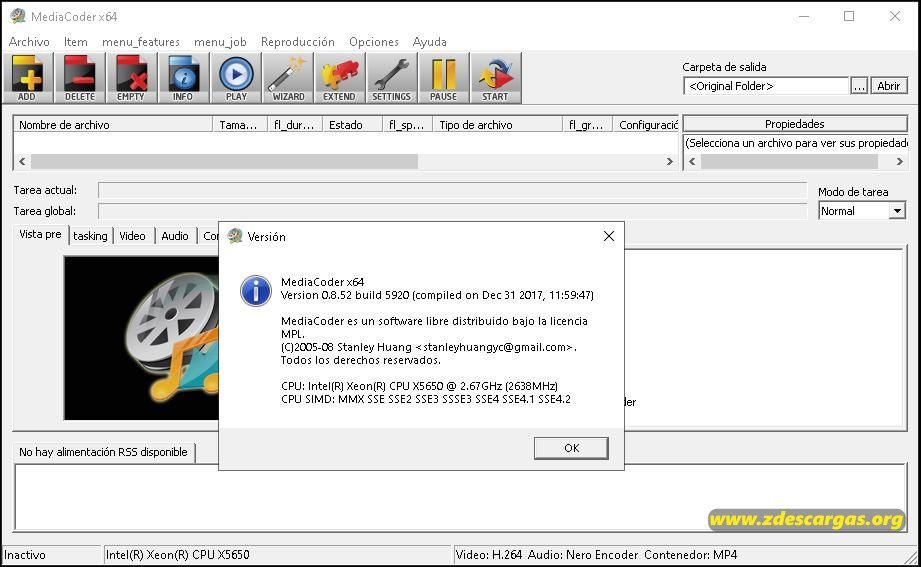Image resolution: width=921 pixels, height=567 pixels.
Task: Click properties panel horizontal scrollbar thumb
Action: [x=789, y=161]
